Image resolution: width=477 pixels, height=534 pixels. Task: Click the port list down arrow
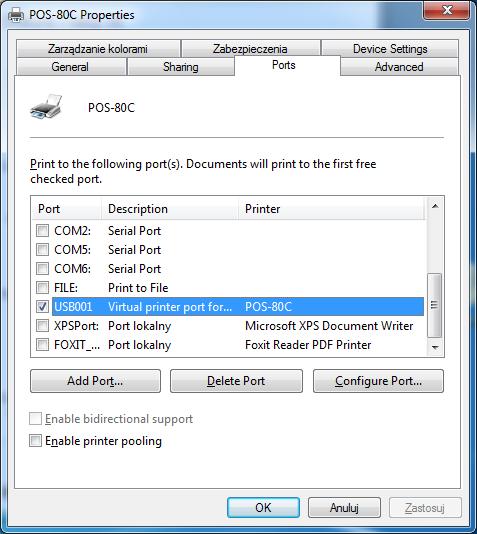[x=435, y=347]
